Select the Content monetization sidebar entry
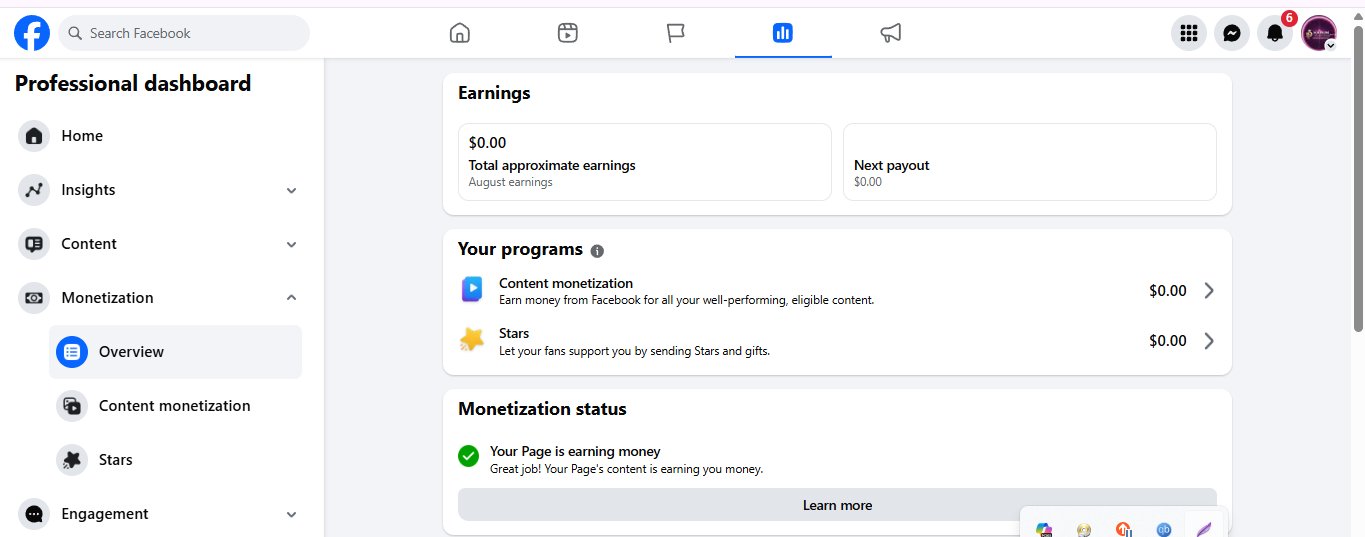 click(175, 406)
